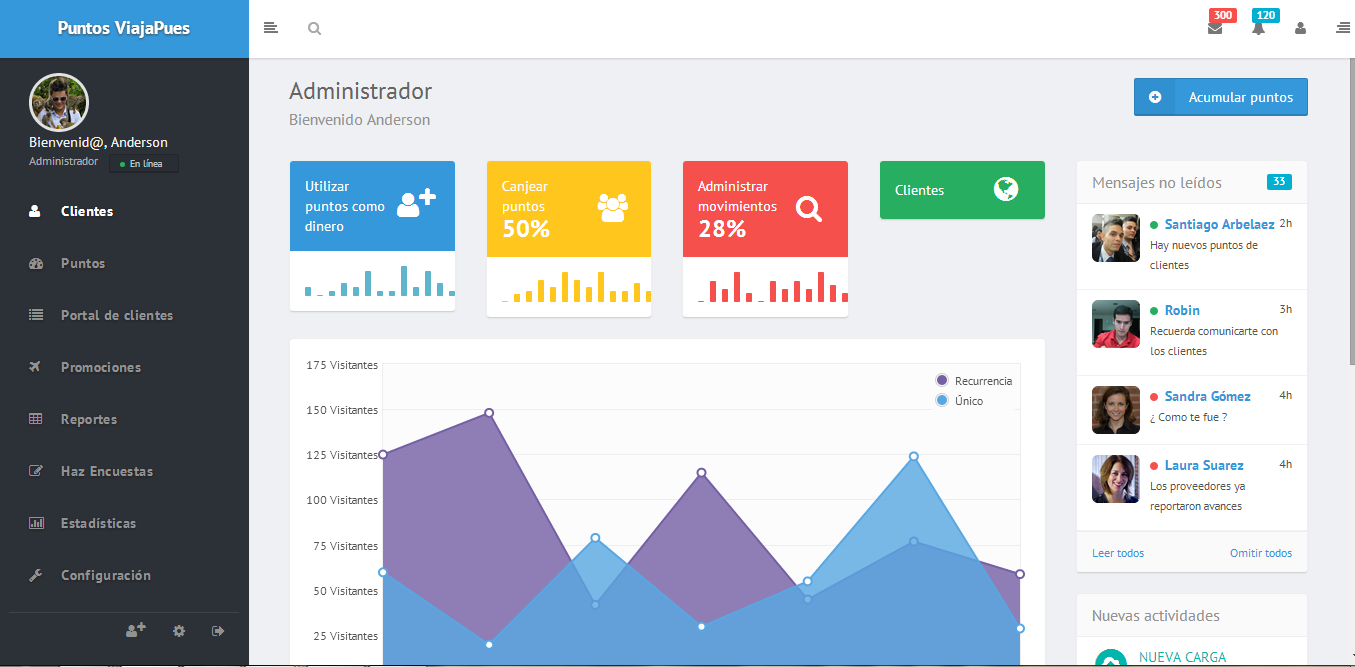Click the magnifier icon on red card
This screenshot has height=667, width=1355.
click(x=809, y=209)
